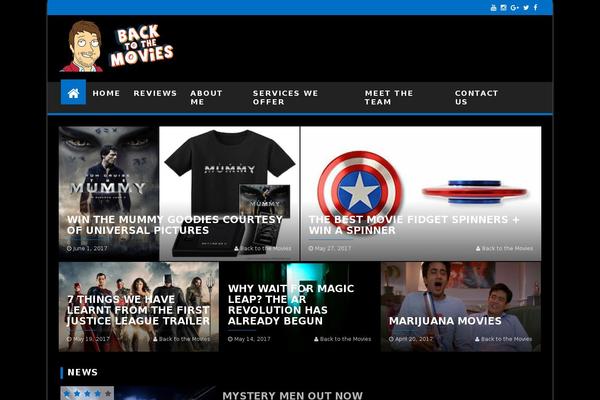
Task: Open Services We Offer menu item
Action: [285, 97]
